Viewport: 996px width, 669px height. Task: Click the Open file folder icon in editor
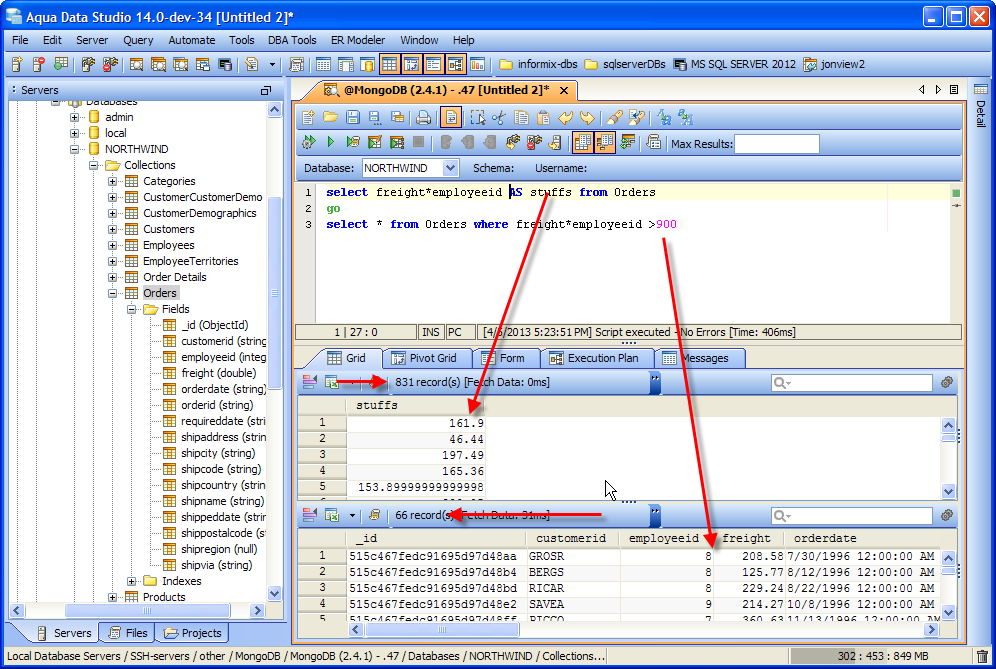330,118
